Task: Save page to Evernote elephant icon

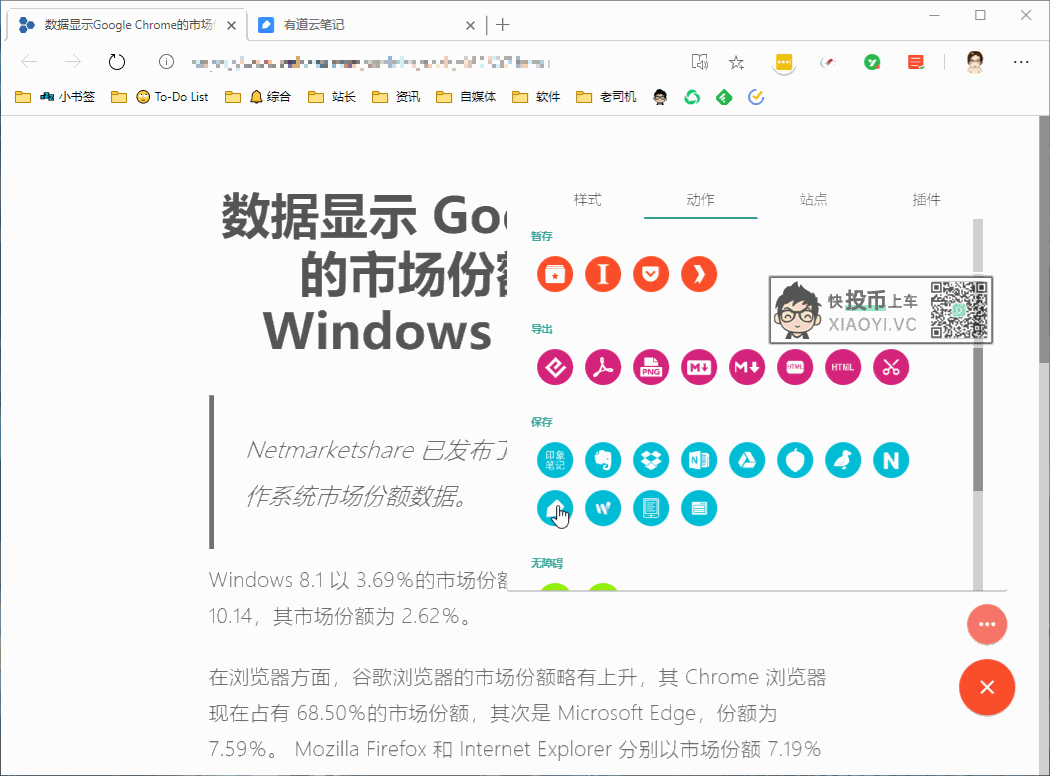Action: [x=603, y=461]
